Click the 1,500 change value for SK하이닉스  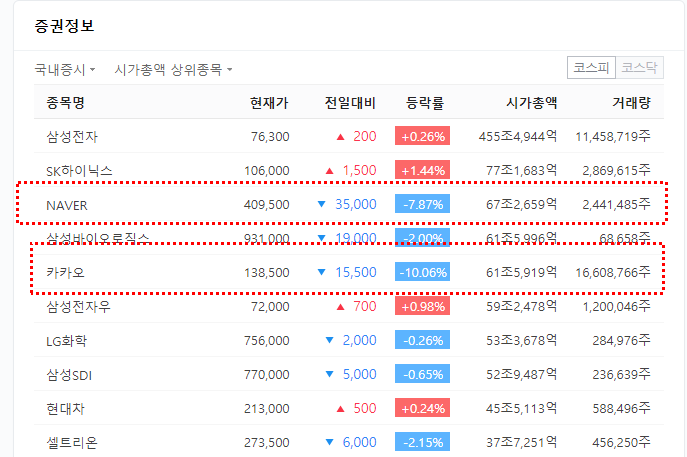click(359, 170)
